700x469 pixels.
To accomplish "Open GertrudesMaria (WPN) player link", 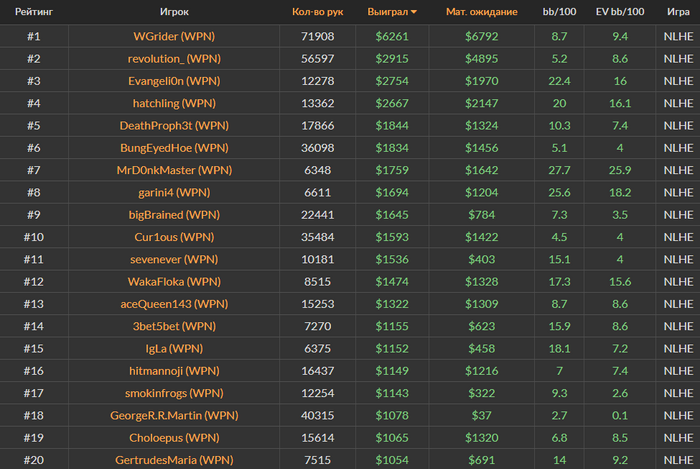I will (174, 460).
